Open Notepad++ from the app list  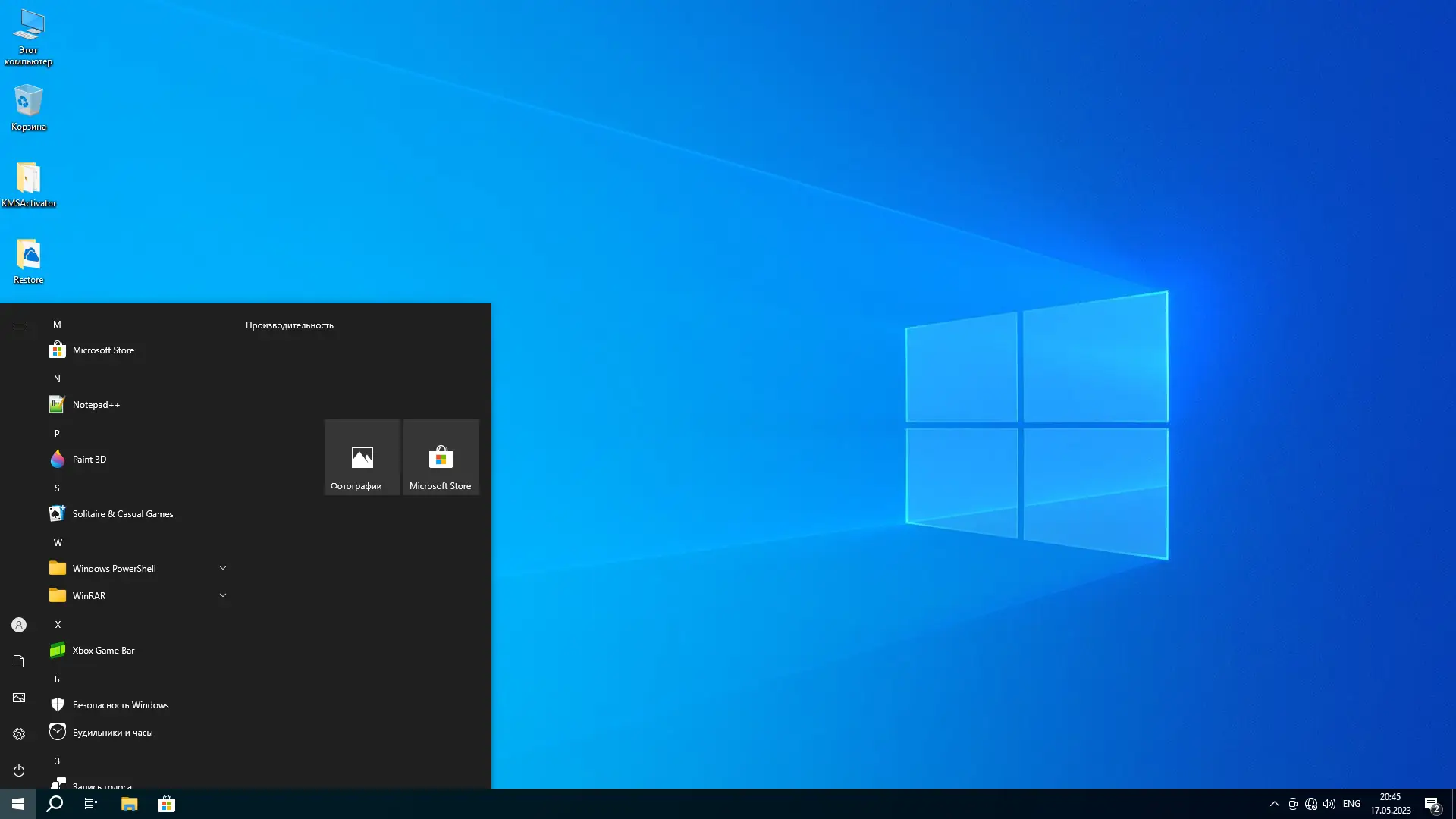tap(96, 405)
